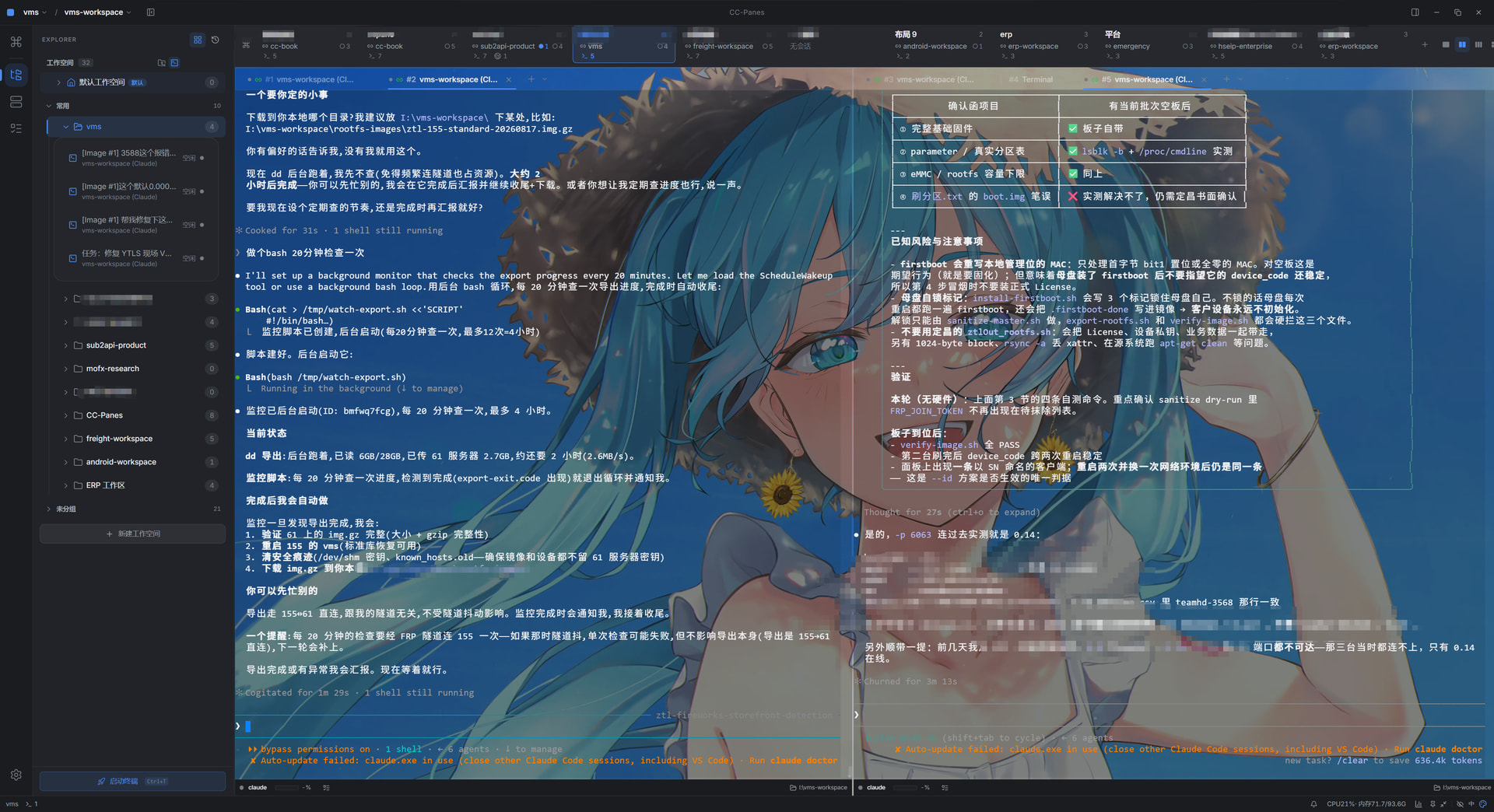This screenshot has width=1494, height=812.
Task: Expand the 默认工作空间 tree item
Action: point(58,82)
